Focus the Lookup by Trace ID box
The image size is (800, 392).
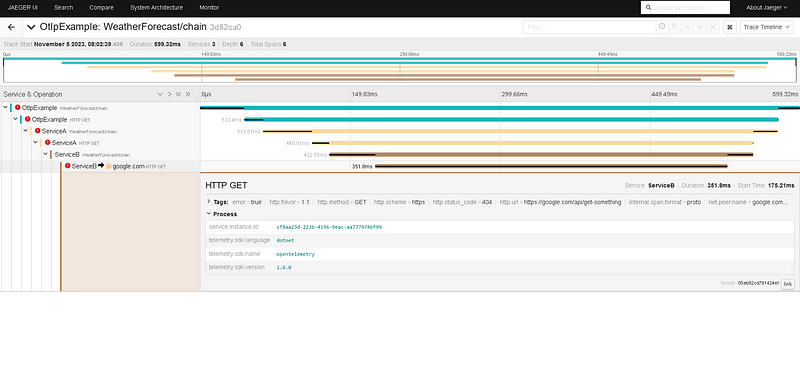[685, 8]
